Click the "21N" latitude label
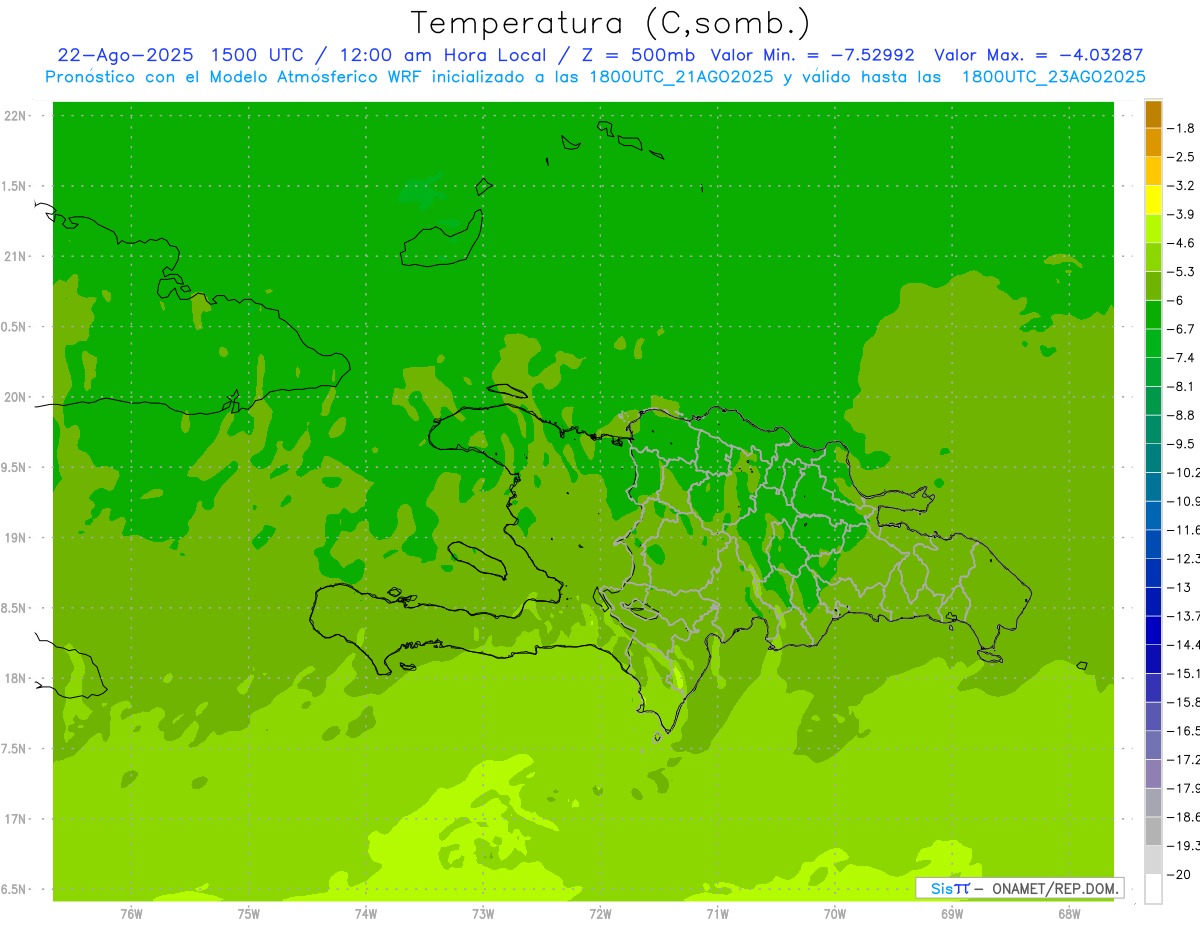 tap(16, 257)
